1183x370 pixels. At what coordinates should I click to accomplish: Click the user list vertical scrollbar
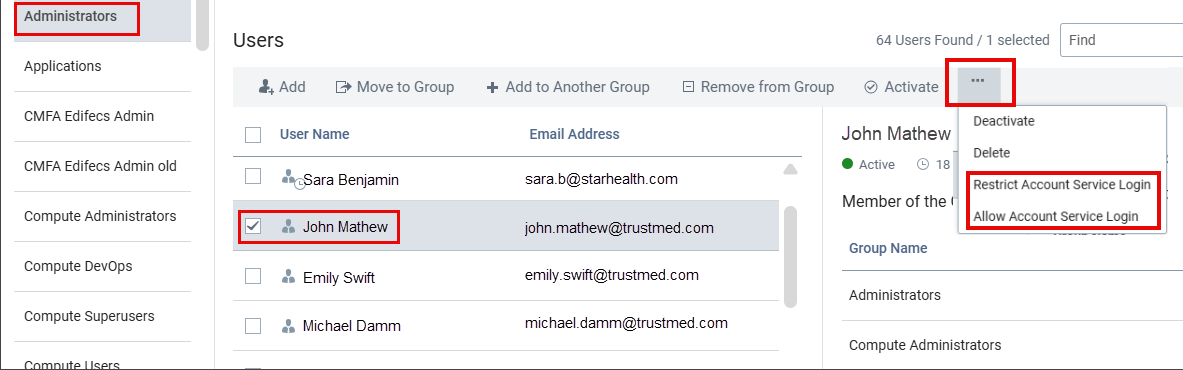791,257
